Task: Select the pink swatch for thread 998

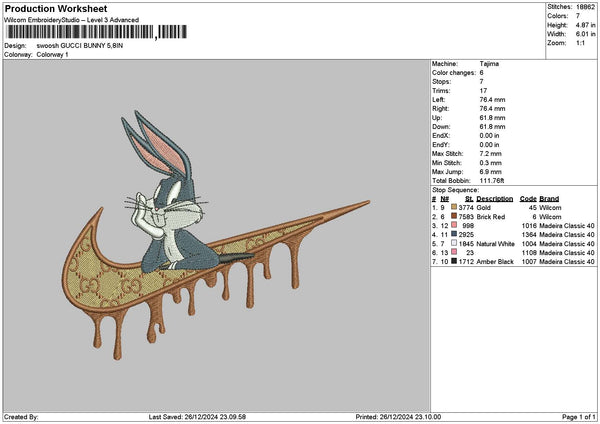Action: click(455, 226)
